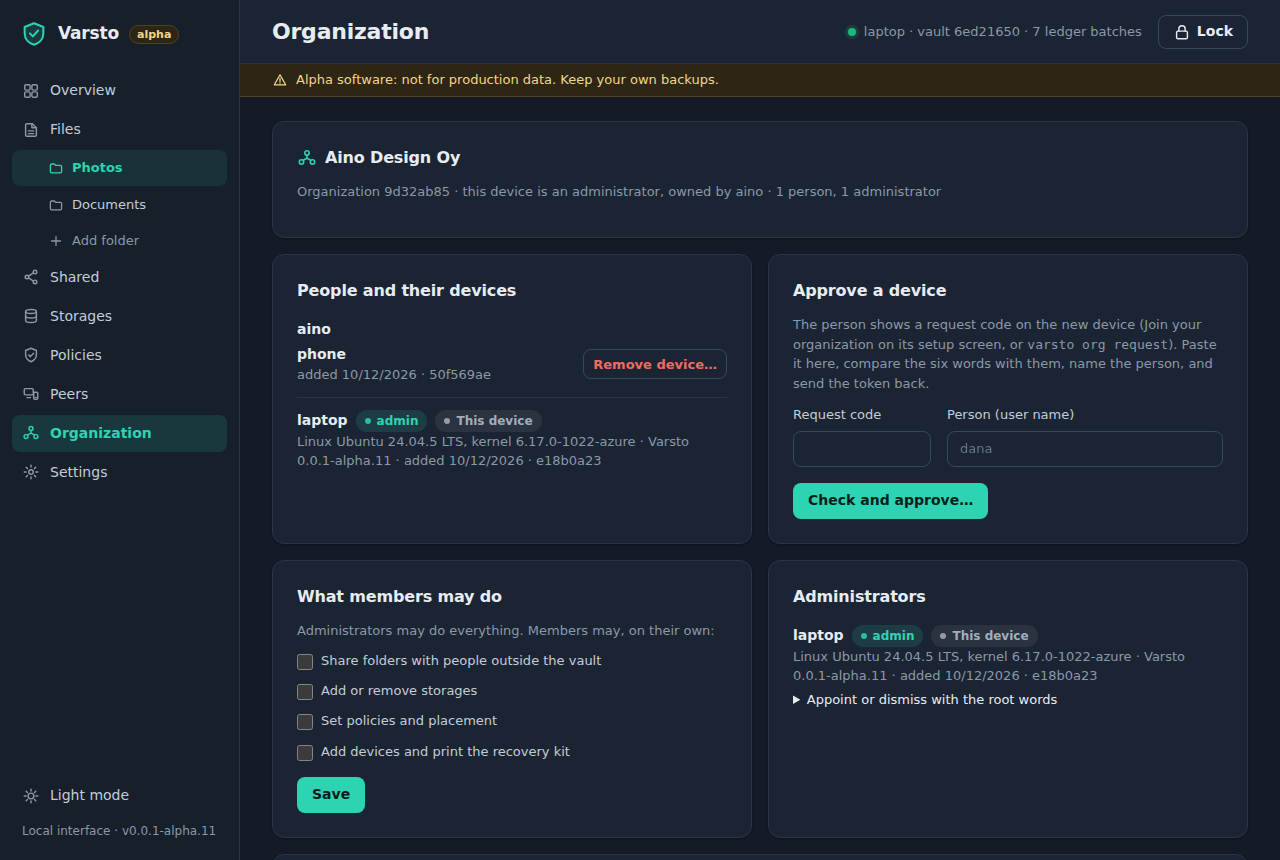Click the Overview grid icon in sidebar
Screen dimensions: 1280x860
coord(31,90)
